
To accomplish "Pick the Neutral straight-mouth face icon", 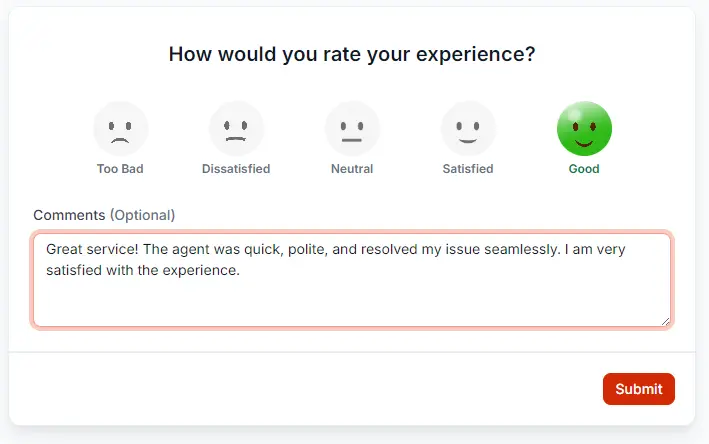I will [352, 129].
